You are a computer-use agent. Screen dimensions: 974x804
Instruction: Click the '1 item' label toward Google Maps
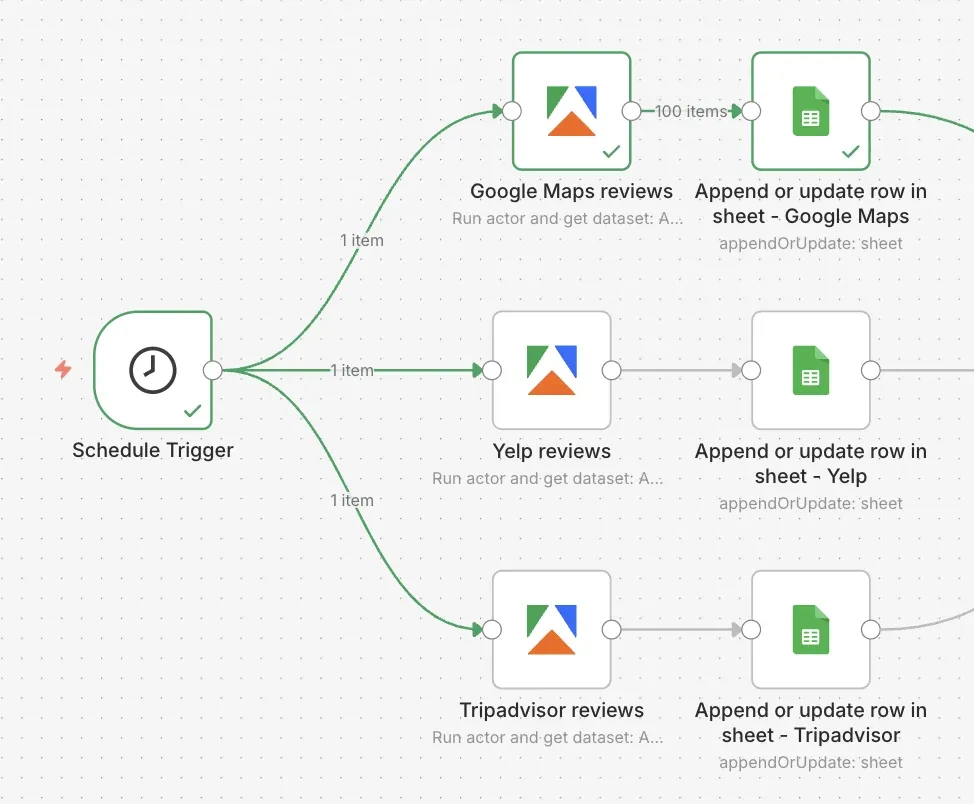pos(362,240)
